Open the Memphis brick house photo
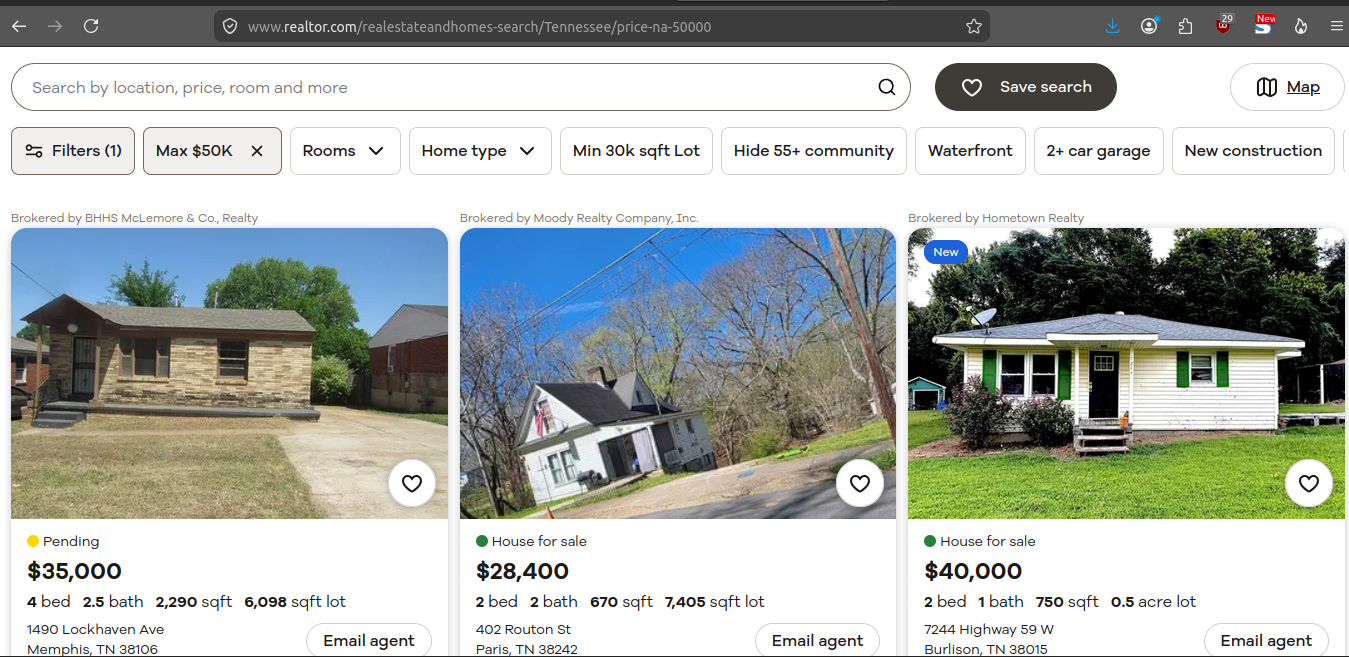 [229, 373]
